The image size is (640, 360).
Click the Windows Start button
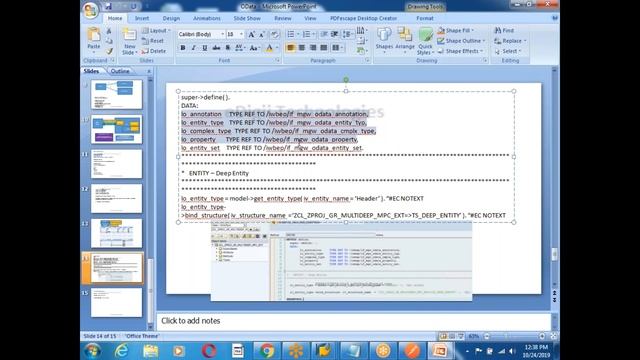(92, 351)
